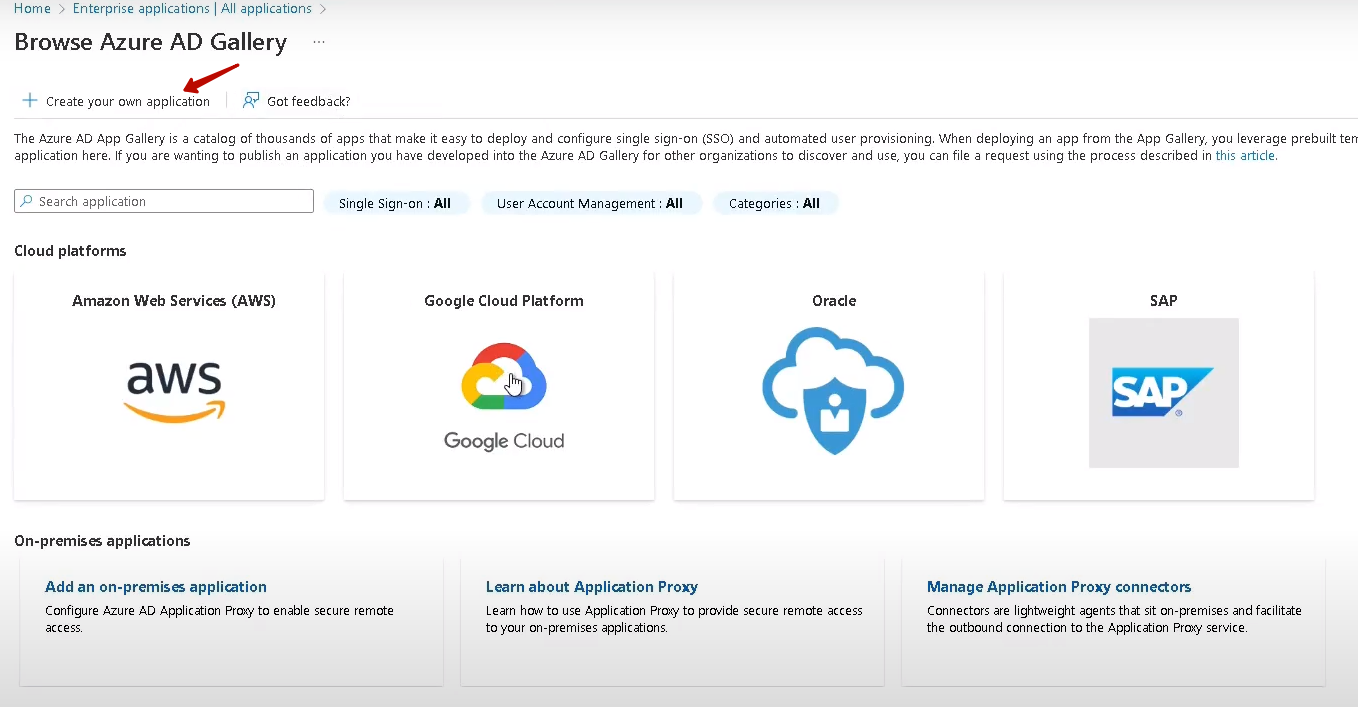Viewport: 1358px width, 707px height.
Task: Open the 'this article' link
Action: pos(1245,156)
